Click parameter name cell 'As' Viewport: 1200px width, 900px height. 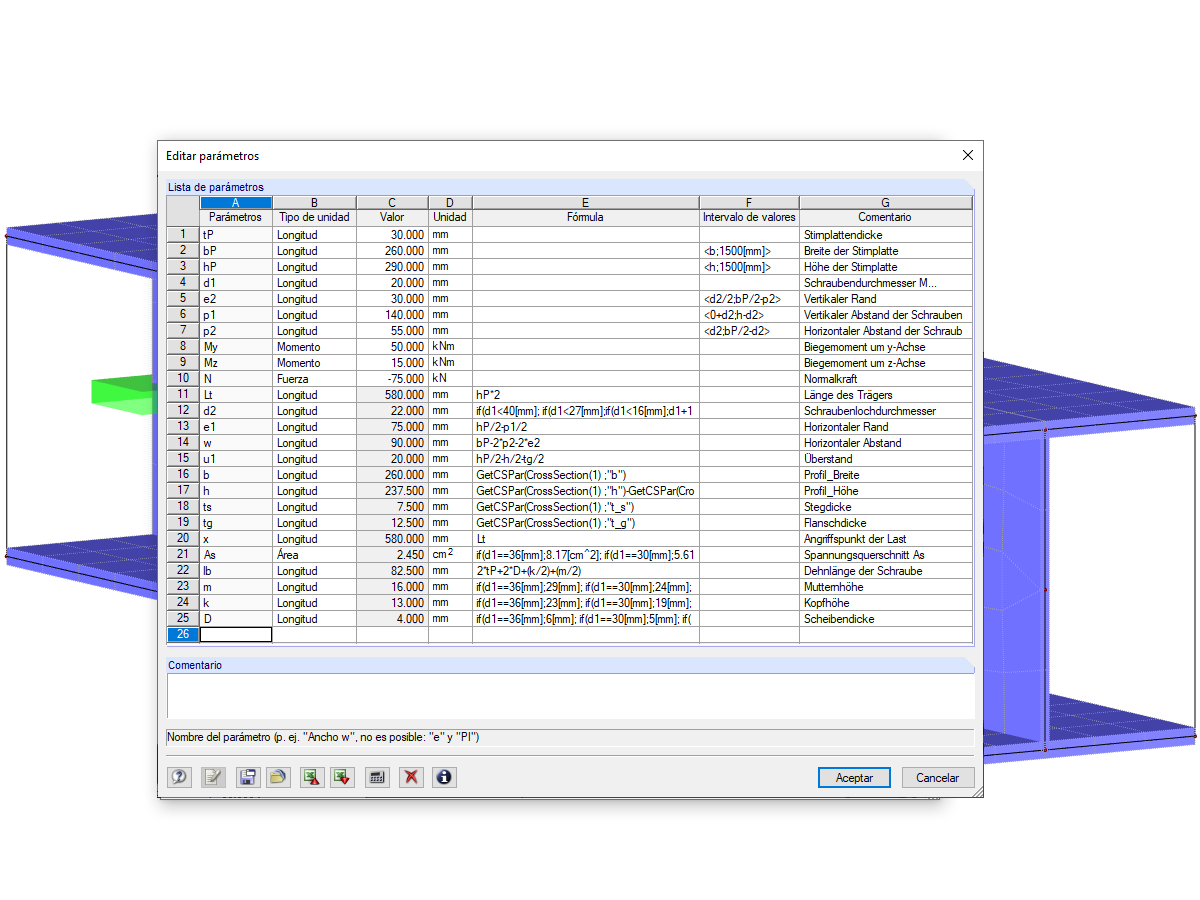point(236,555)
